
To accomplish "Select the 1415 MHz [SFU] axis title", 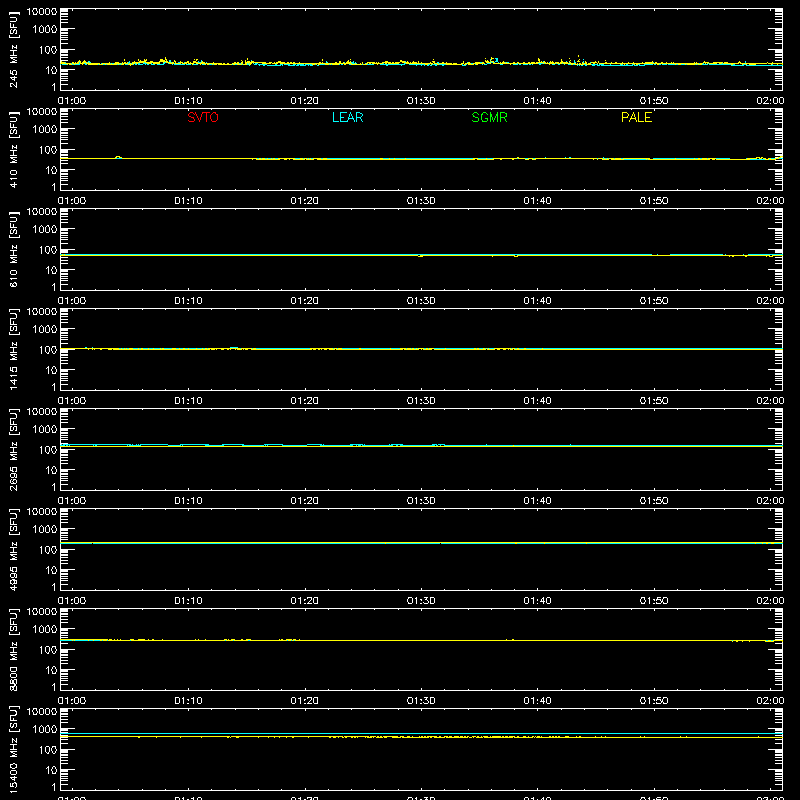I will (x=13, y=349).
